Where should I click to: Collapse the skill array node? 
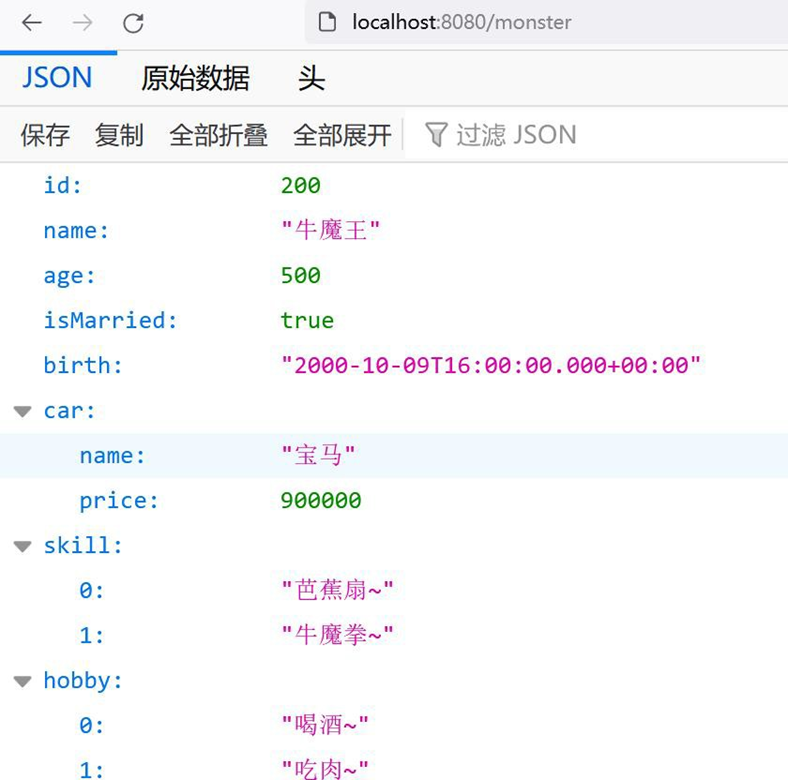22,546
